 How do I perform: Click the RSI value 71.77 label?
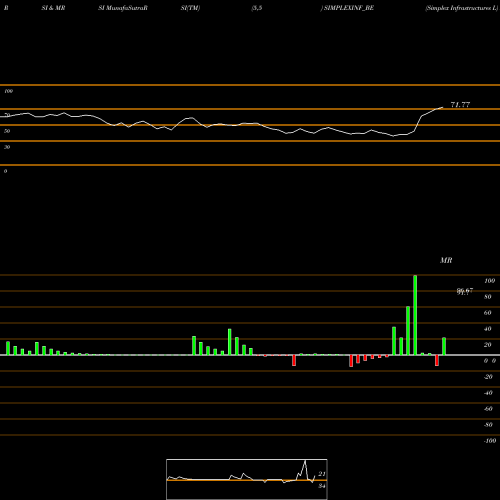tap(460, 105)
